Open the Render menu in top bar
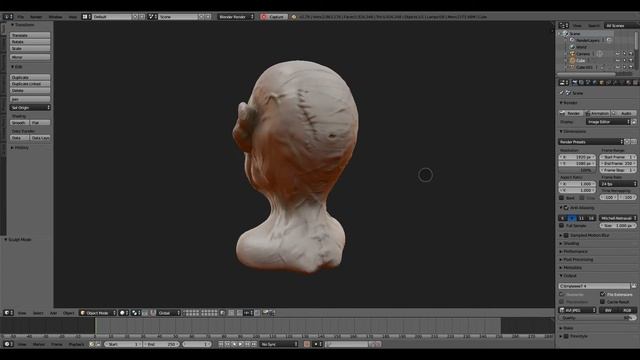 (x=36, y=17)
